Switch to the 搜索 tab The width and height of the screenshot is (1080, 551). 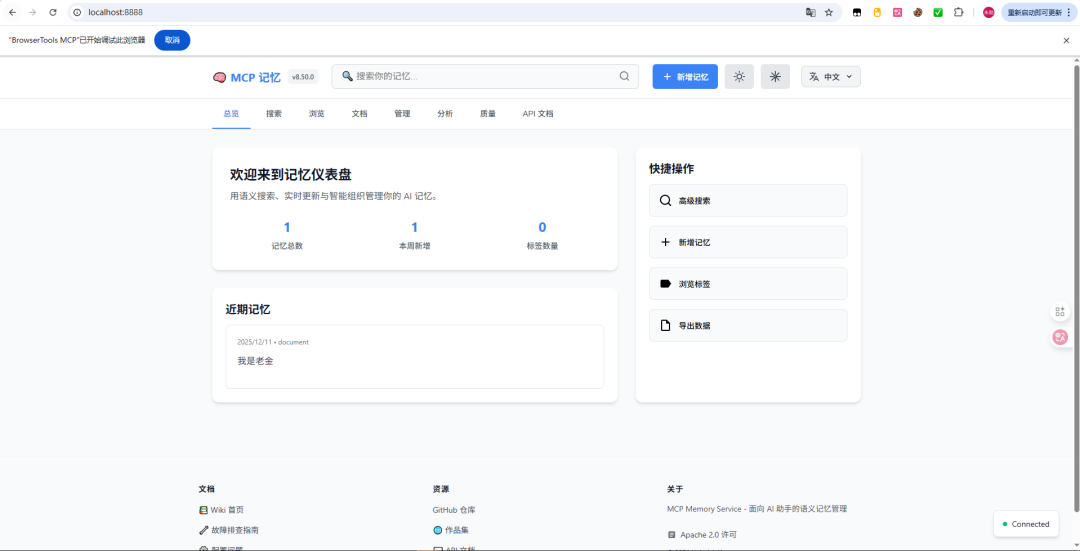click(x=274, y=114)
